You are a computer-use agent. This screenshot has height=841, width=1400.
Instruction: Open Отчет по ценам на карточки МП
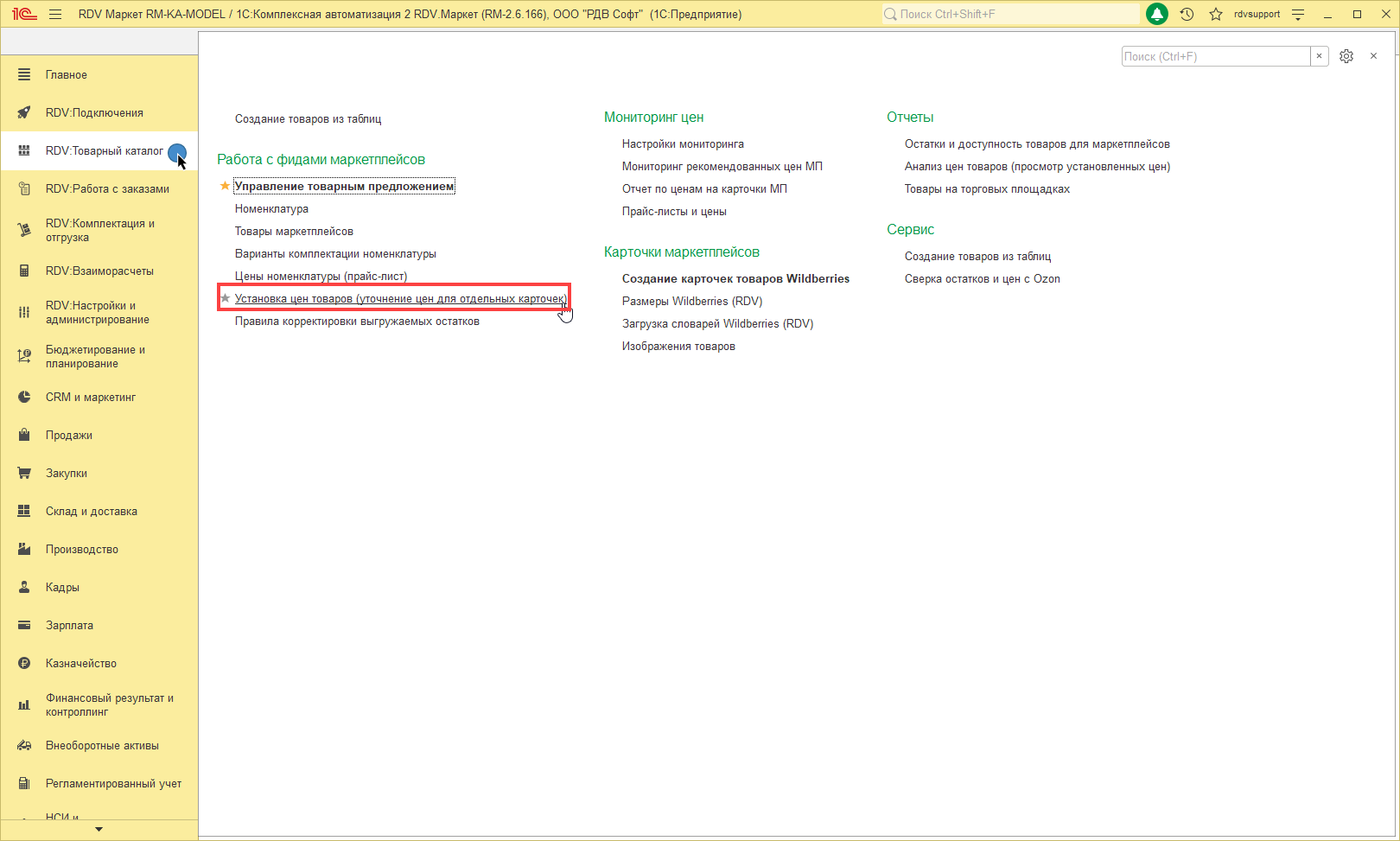click(704, 188)
